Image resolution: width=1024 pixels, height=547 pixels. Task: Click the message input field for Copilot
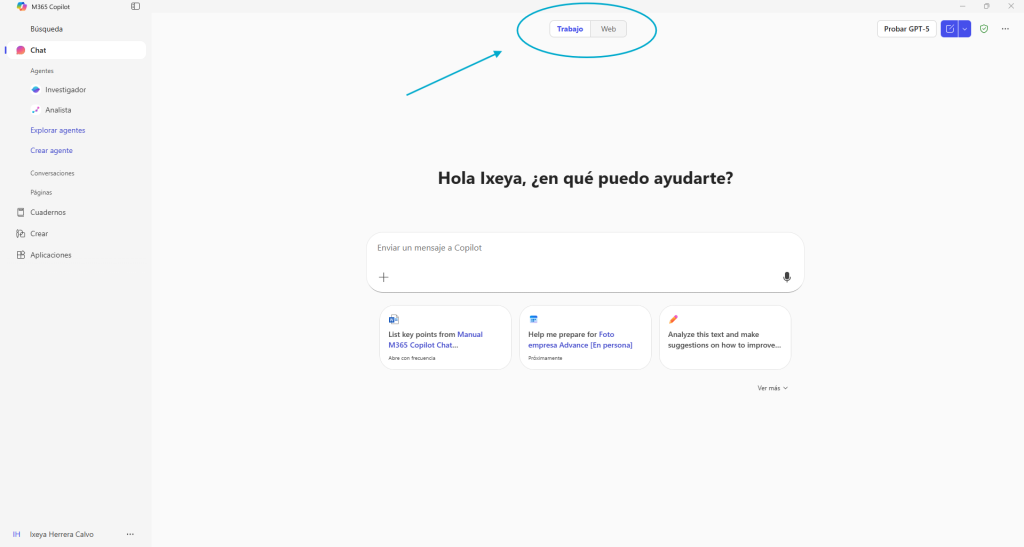(x=584, y=248)
